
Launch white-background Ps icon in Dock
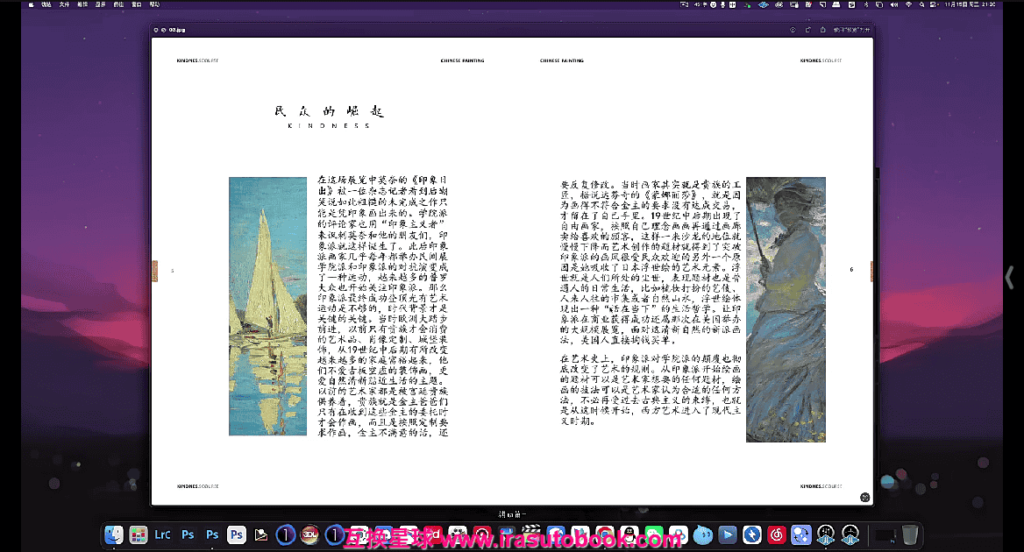pos(236,535)
